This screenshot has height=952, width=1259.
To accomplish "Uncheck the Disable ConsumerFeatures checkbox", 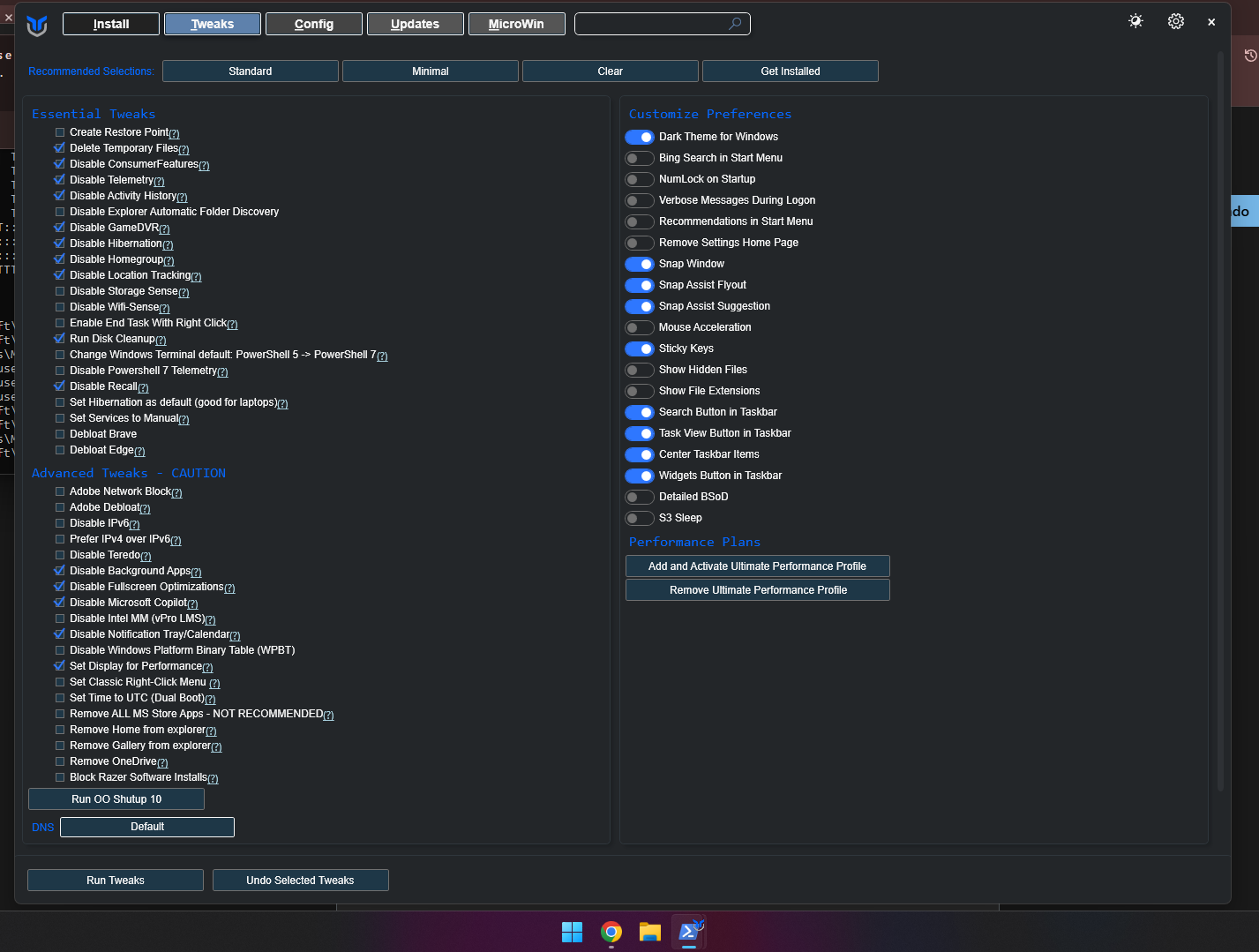I will [x=60, y=164].
